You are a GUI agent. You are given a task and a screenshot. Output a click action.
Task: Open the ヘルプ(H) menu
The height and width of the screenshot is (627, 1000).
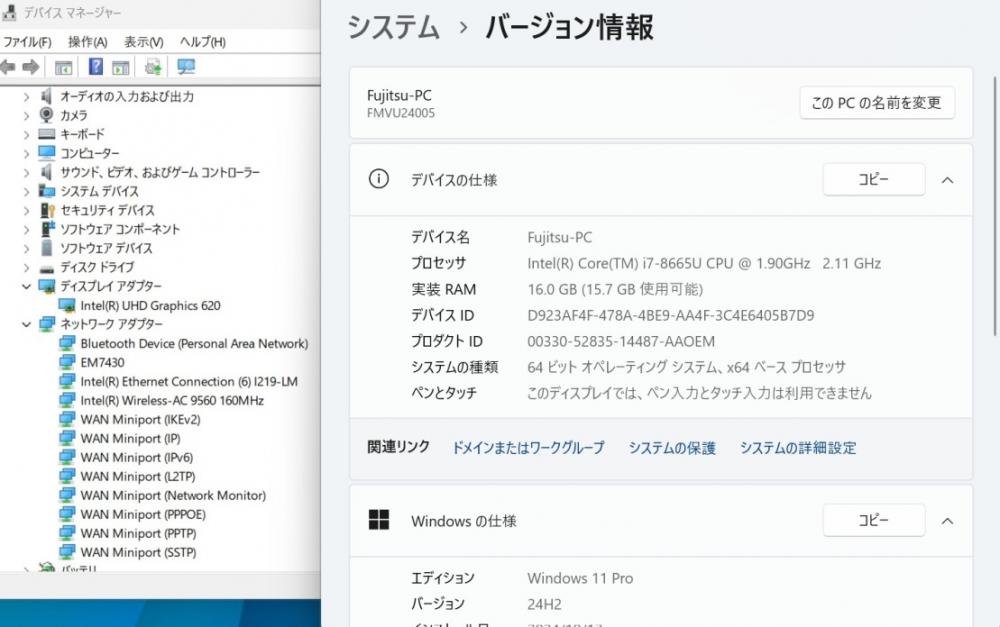[x=203, y=42]
